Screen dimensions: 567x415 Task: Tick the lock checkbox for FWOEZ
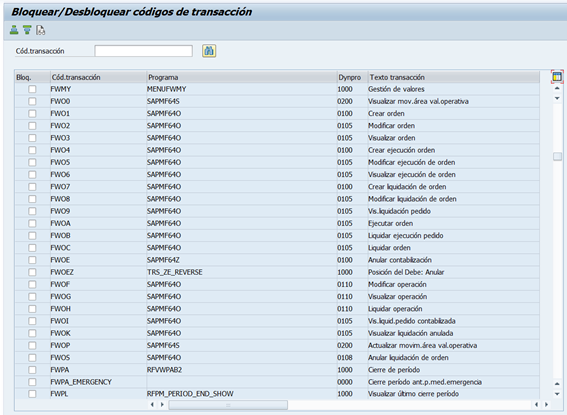point(32,272)
